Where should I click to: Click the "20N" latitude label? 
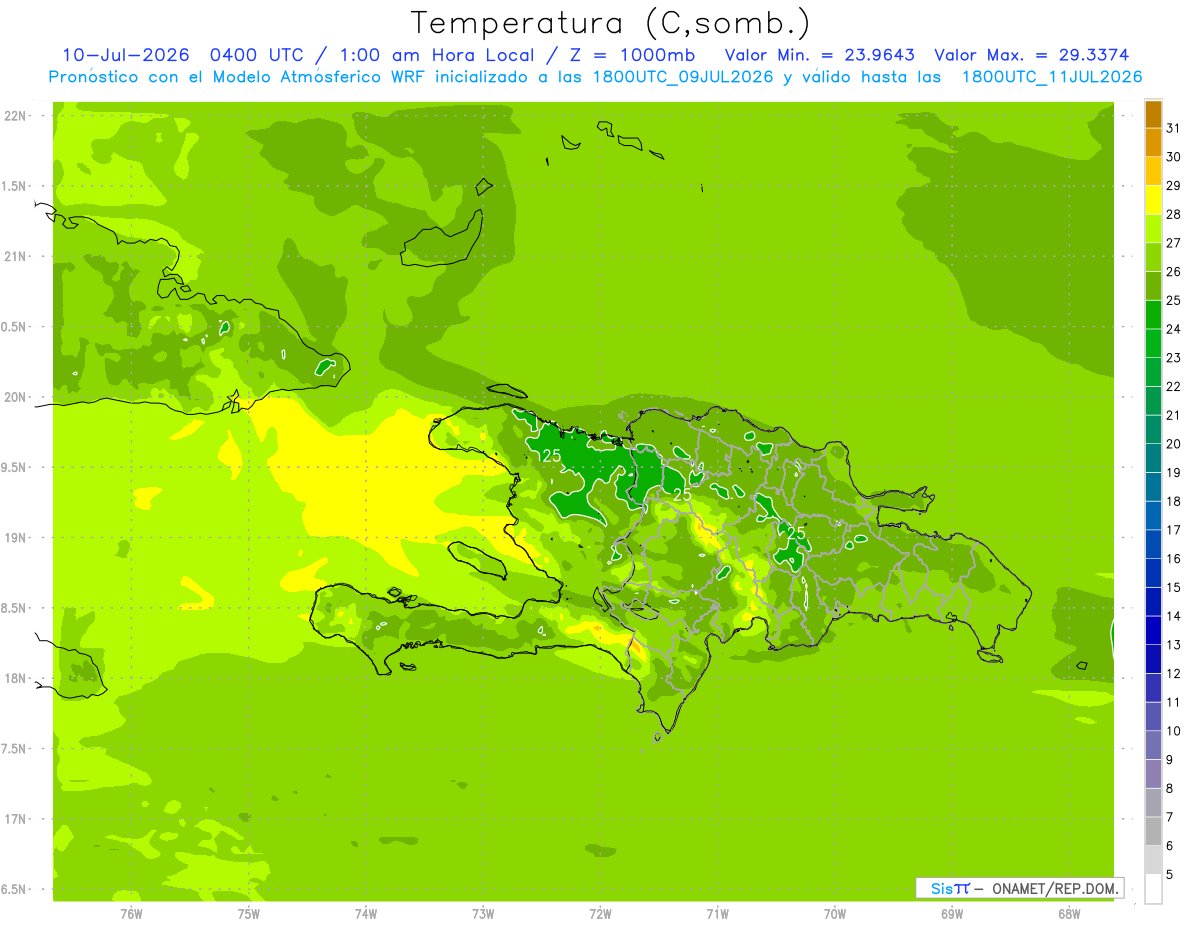[15, 397]
